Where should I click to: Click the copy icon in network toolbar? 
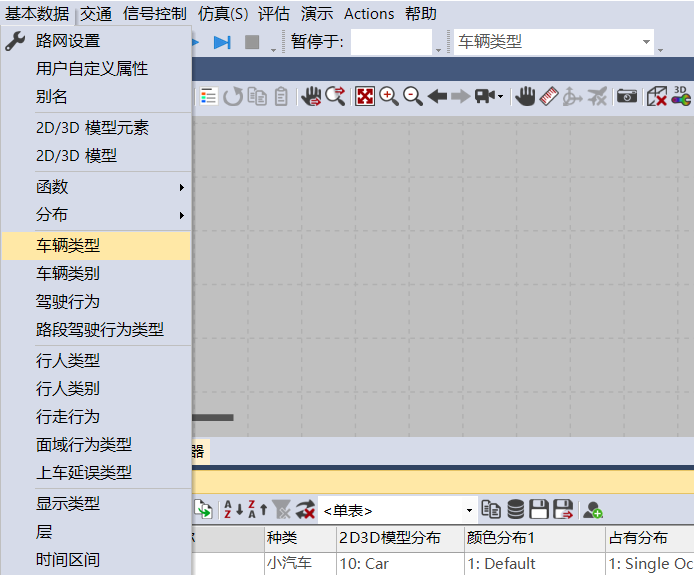click(x=257, y=96)
